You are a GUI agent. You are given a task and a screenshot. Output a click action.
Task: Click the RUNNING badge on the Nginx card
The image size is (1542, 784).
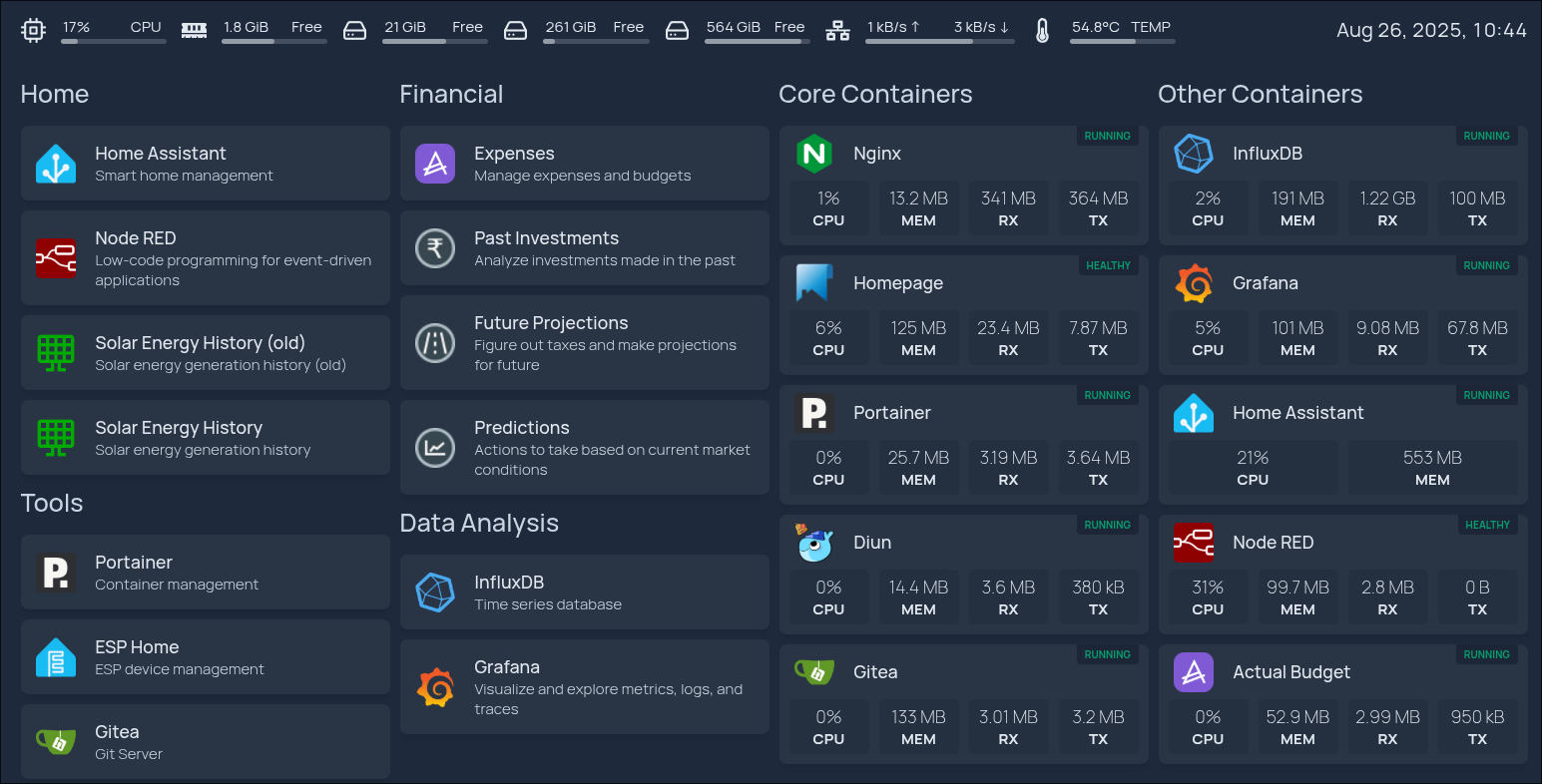click(x=1108, y=136)
